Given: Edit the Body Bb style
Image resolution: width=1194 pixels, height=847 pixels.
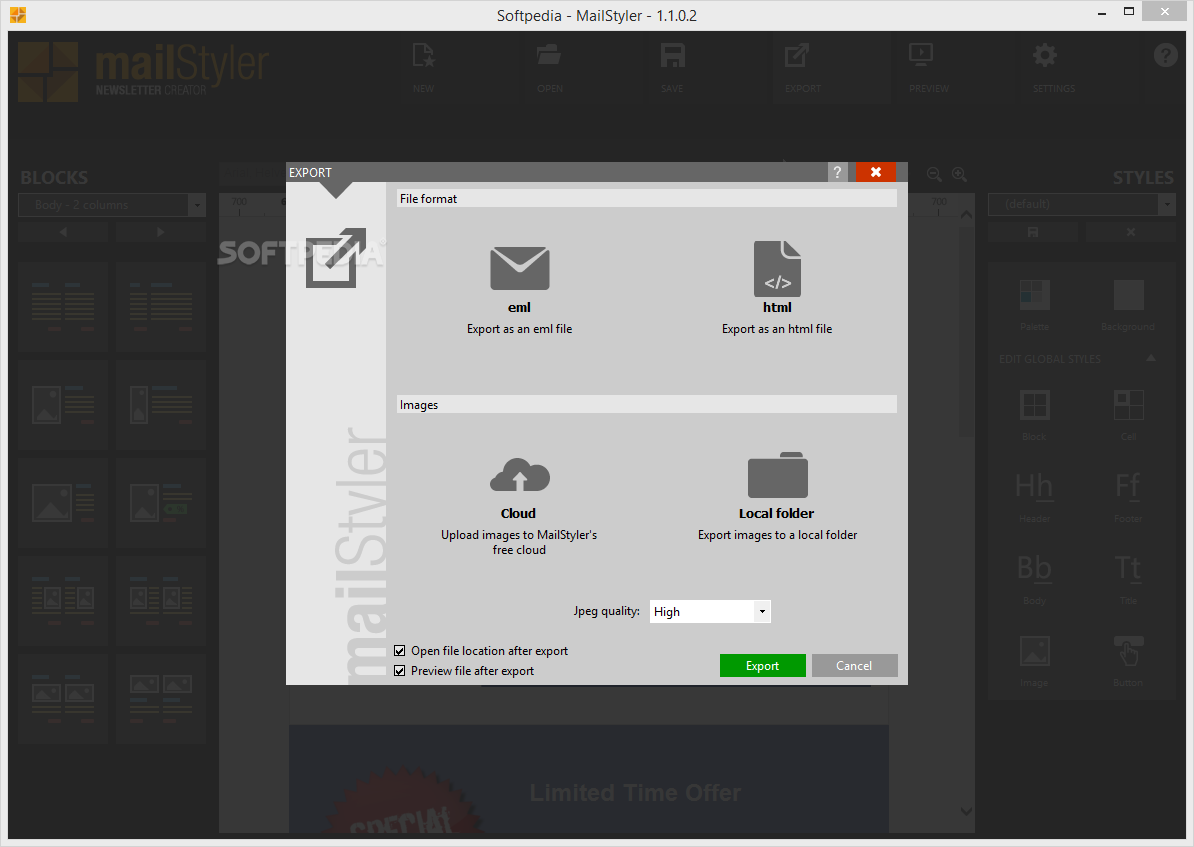Looking at the screenshot, I should pos(1034,579).
